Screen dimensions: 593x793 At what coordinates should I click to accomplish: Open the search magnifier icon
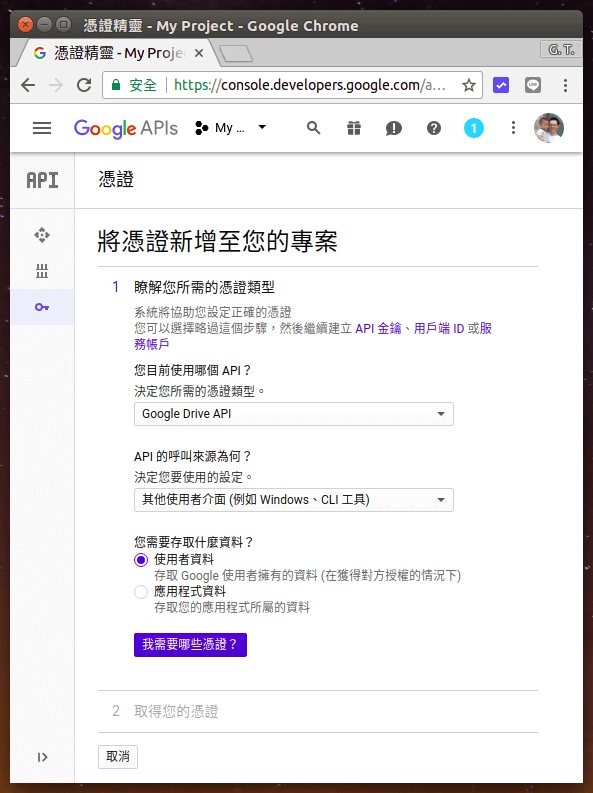coord(313,128)
